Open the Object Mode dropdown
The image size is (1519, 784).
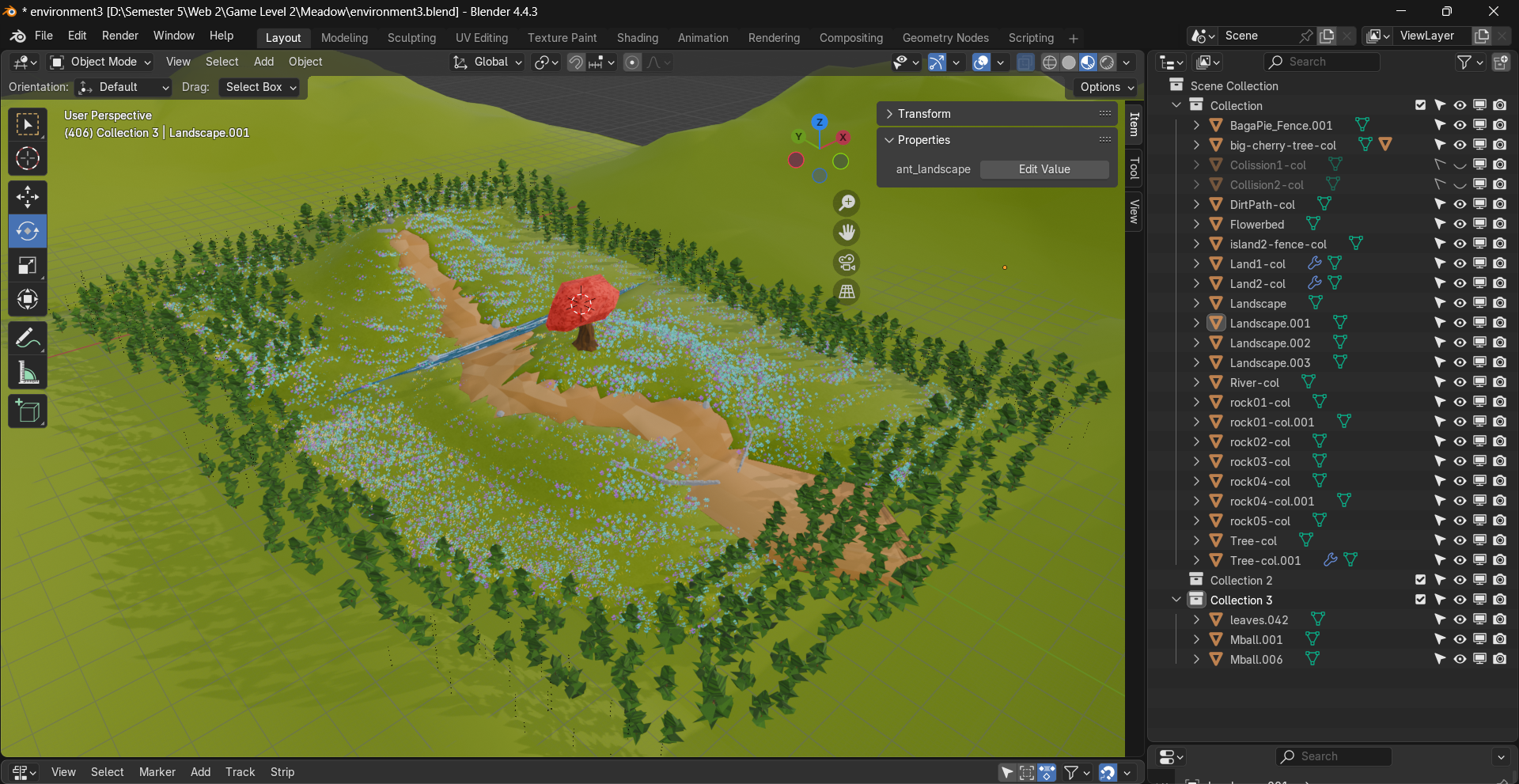(x=100, y=62)
